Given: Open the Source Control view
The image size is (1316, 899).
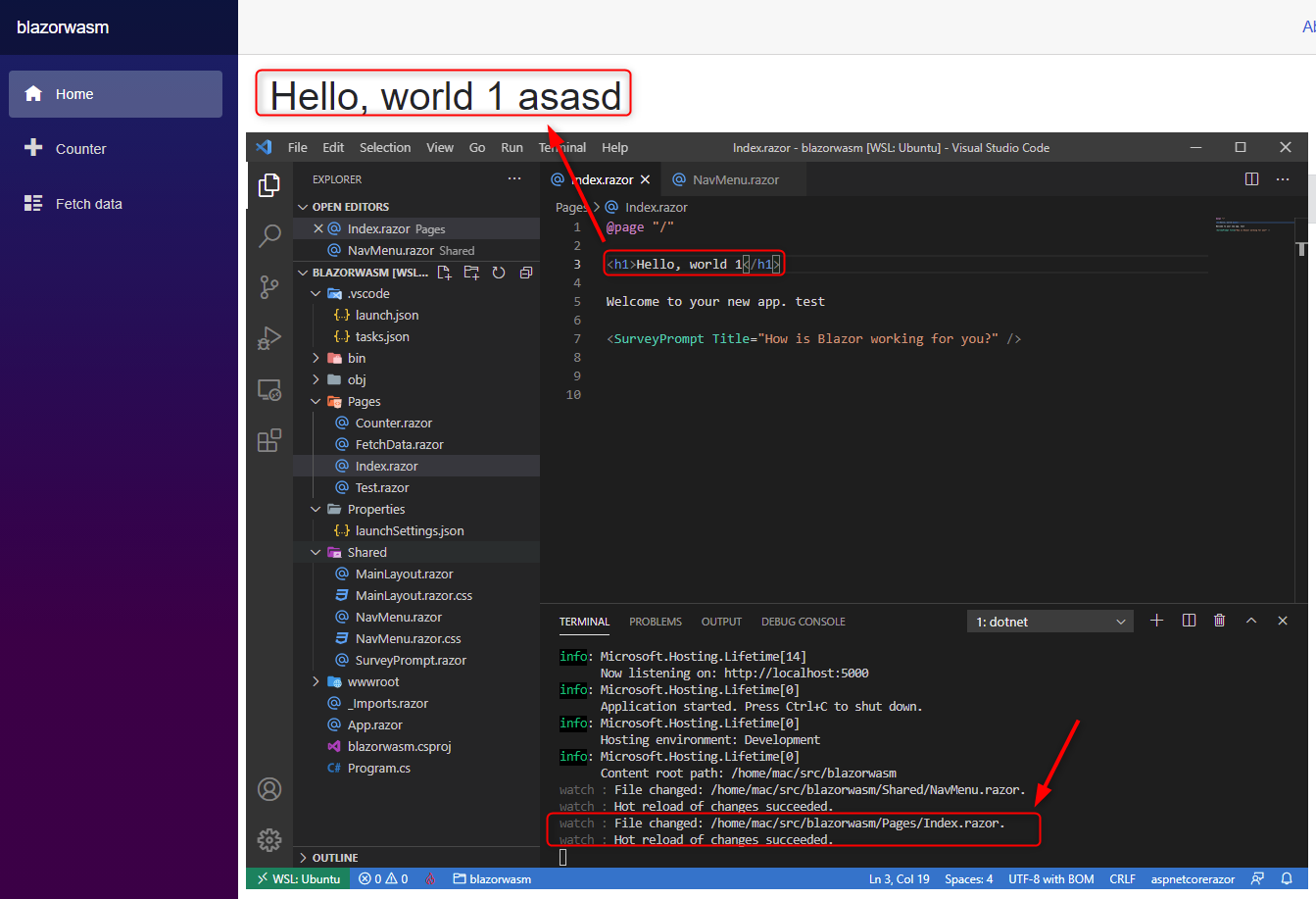Looking at the screenshot, I should click(x=269, y=287).
